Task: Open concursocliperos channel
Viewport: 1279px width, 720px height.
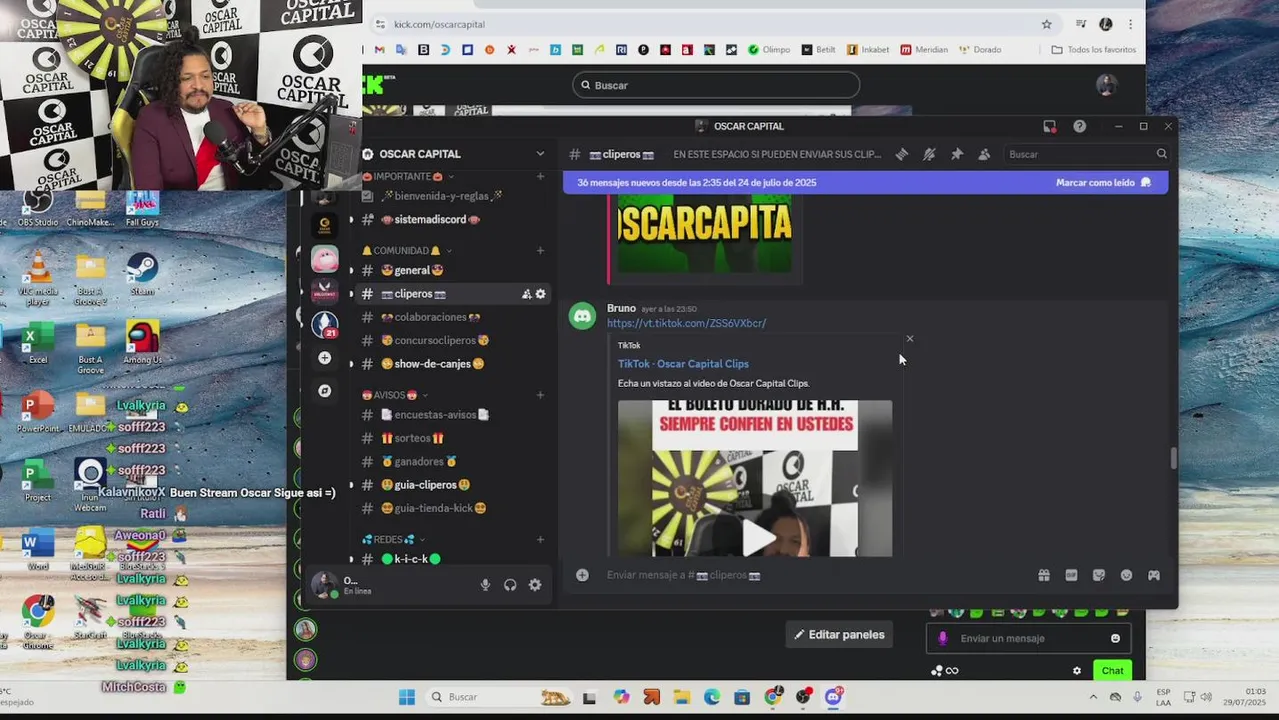Action: coord(453,340)
